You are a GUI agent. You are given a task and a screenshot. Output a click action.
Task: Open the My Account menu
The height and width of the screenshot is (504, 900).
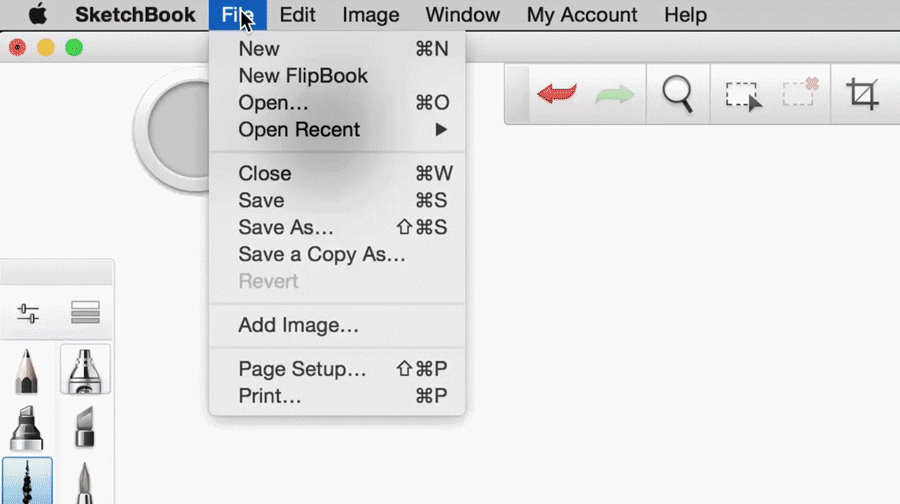click(582, 15)
